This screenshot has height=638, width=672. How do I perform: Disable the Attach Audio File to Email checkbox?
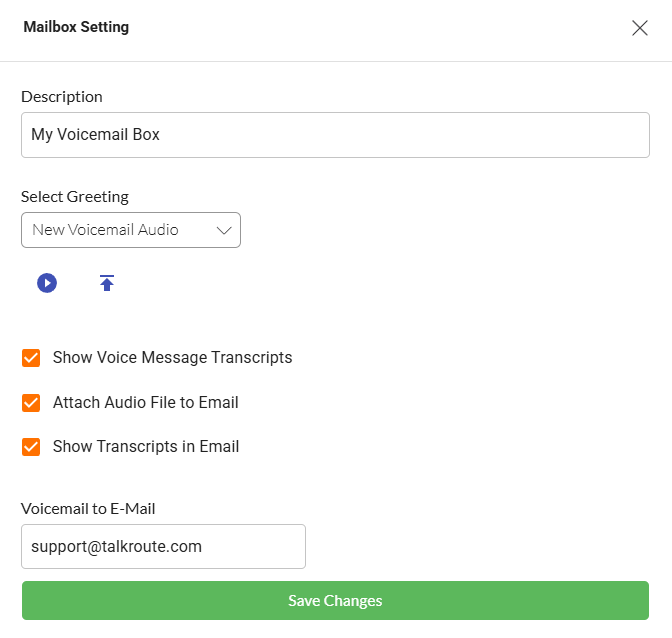31,403
